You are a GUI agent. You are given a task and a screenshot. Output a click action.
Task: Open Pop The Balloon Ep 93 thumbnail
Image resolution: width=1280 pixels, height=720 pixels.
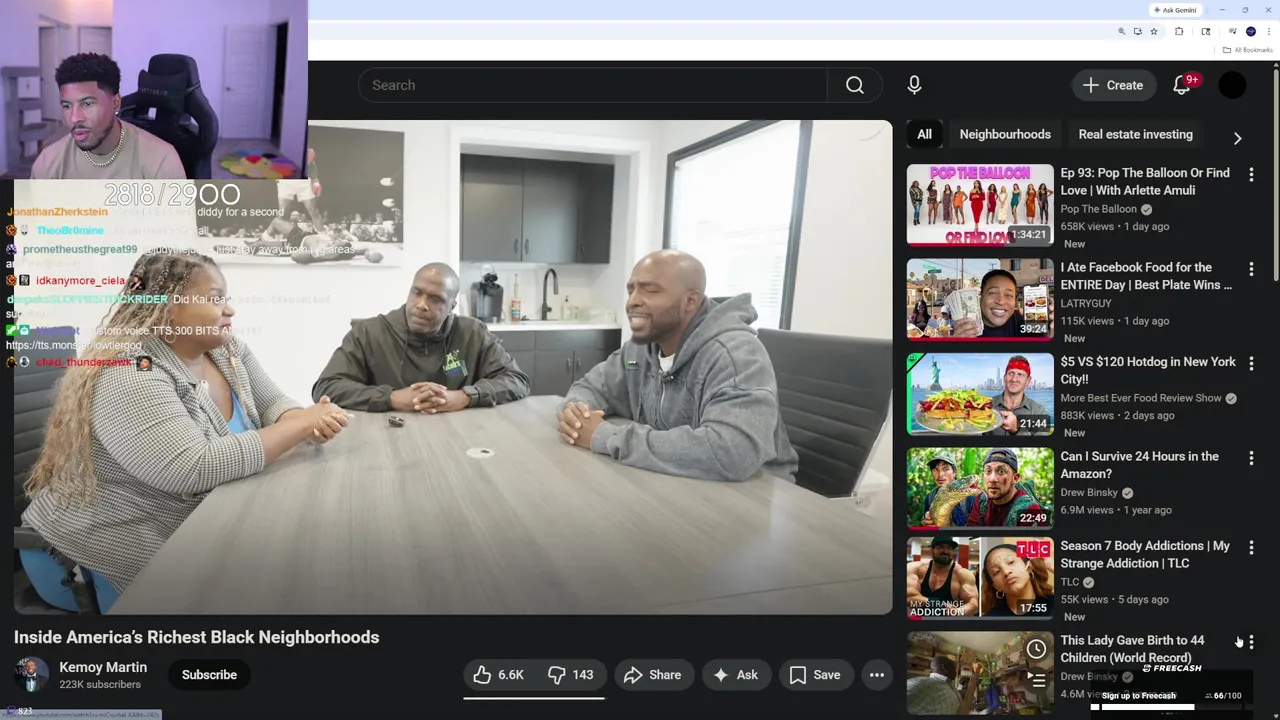(980, 204)
